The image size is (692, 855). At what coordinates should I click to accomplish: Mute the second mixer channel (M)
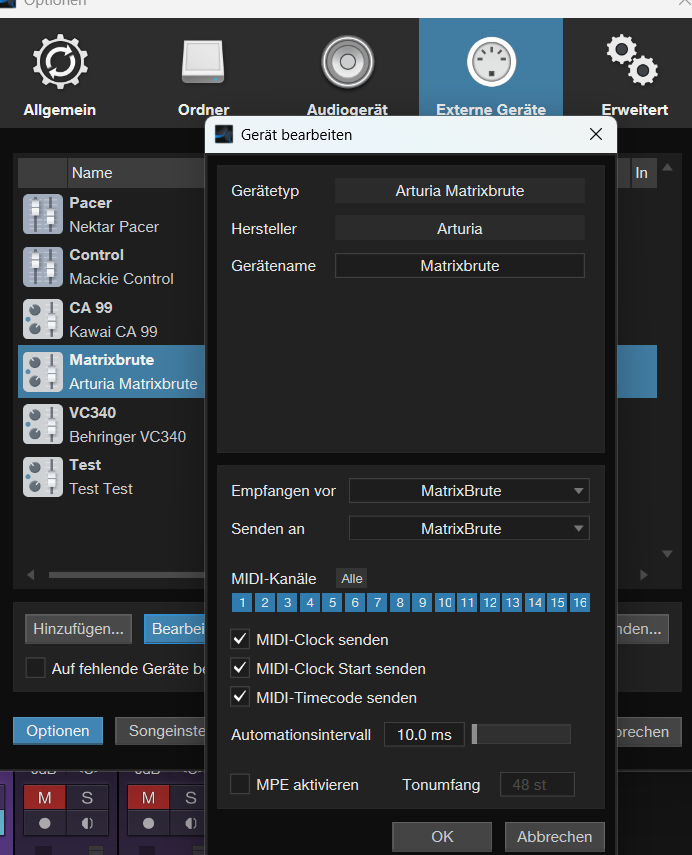[x=148, y=798]
